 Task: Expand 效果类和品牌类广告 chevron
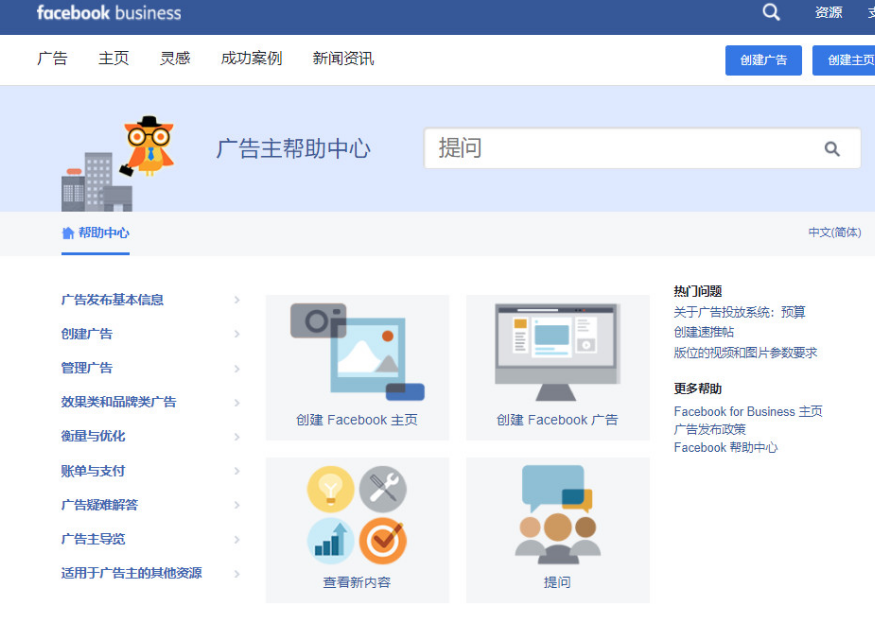(x=237, y=402)
